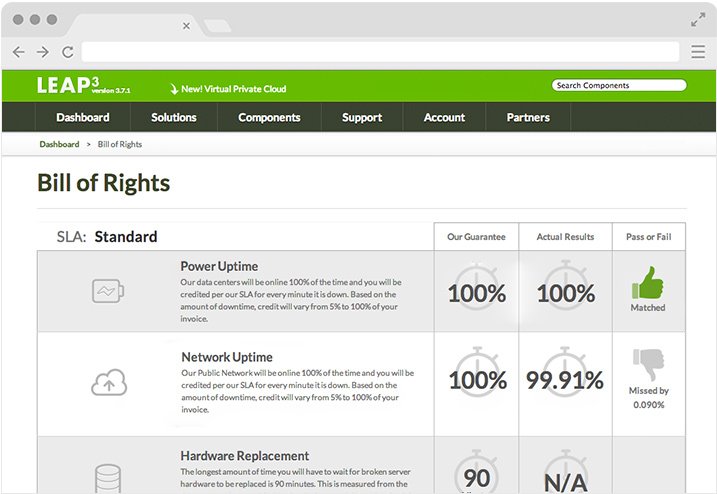Click the Power Uptime heading

point(219,266)
